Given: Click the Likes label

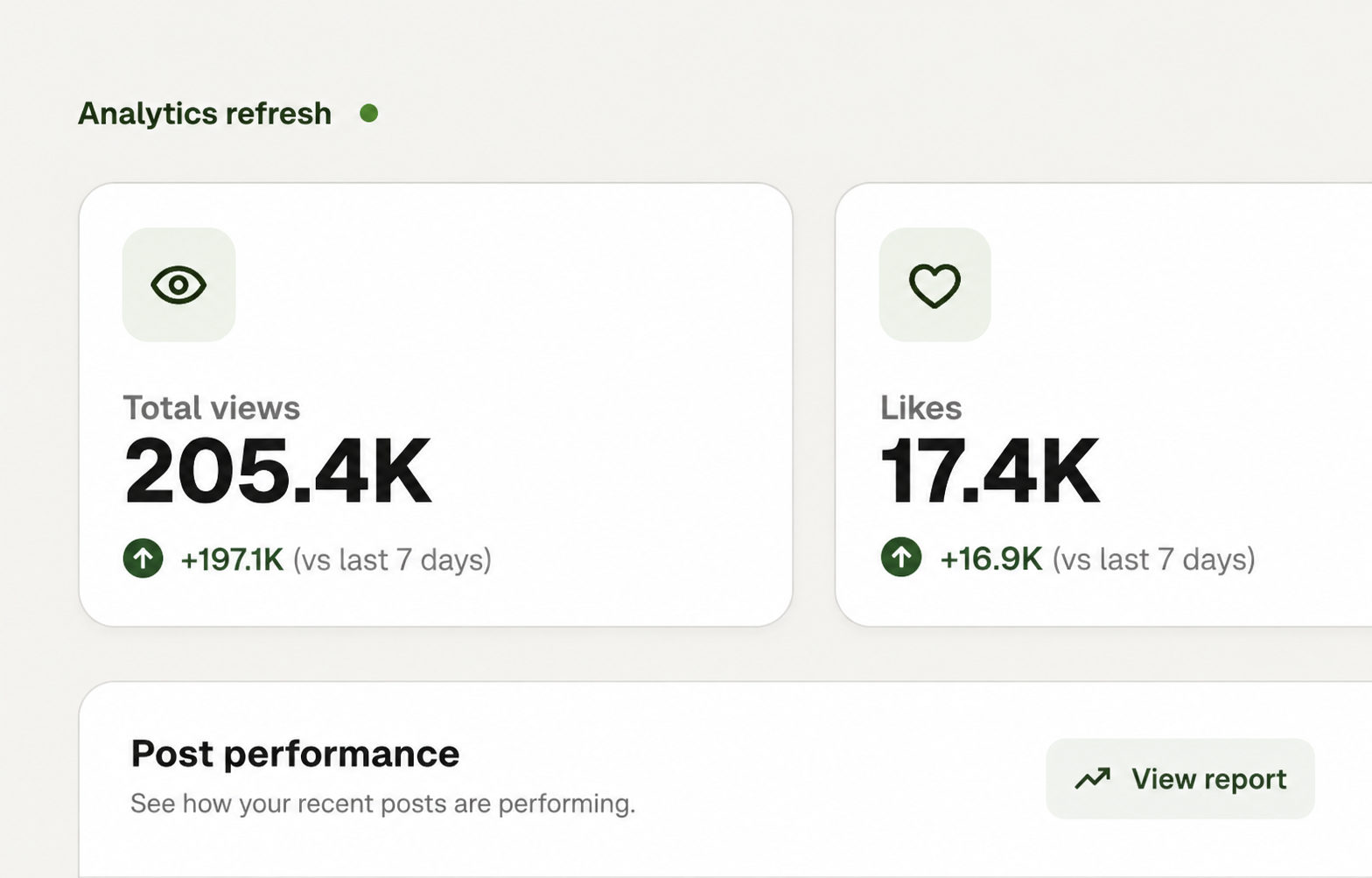Looking at the screenshot, I should click(x=920, y=408).
